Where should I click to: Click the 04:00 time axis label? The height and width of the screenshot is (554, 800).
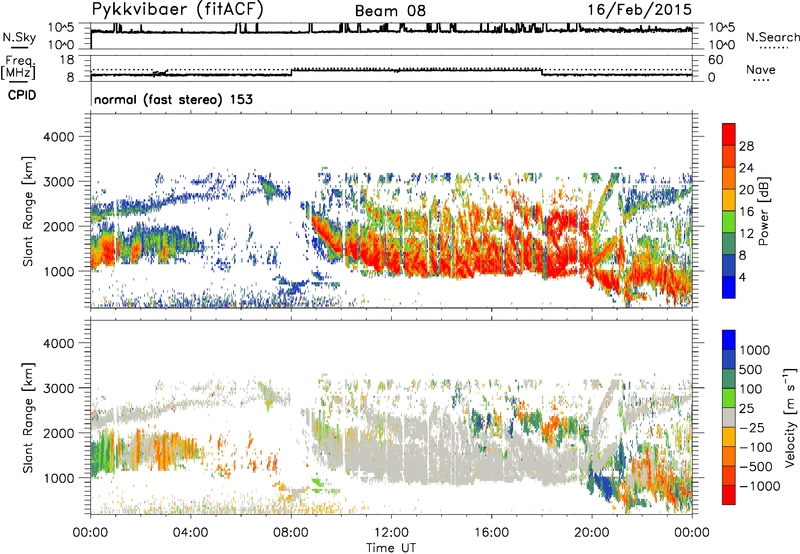[x=191, y=533]
